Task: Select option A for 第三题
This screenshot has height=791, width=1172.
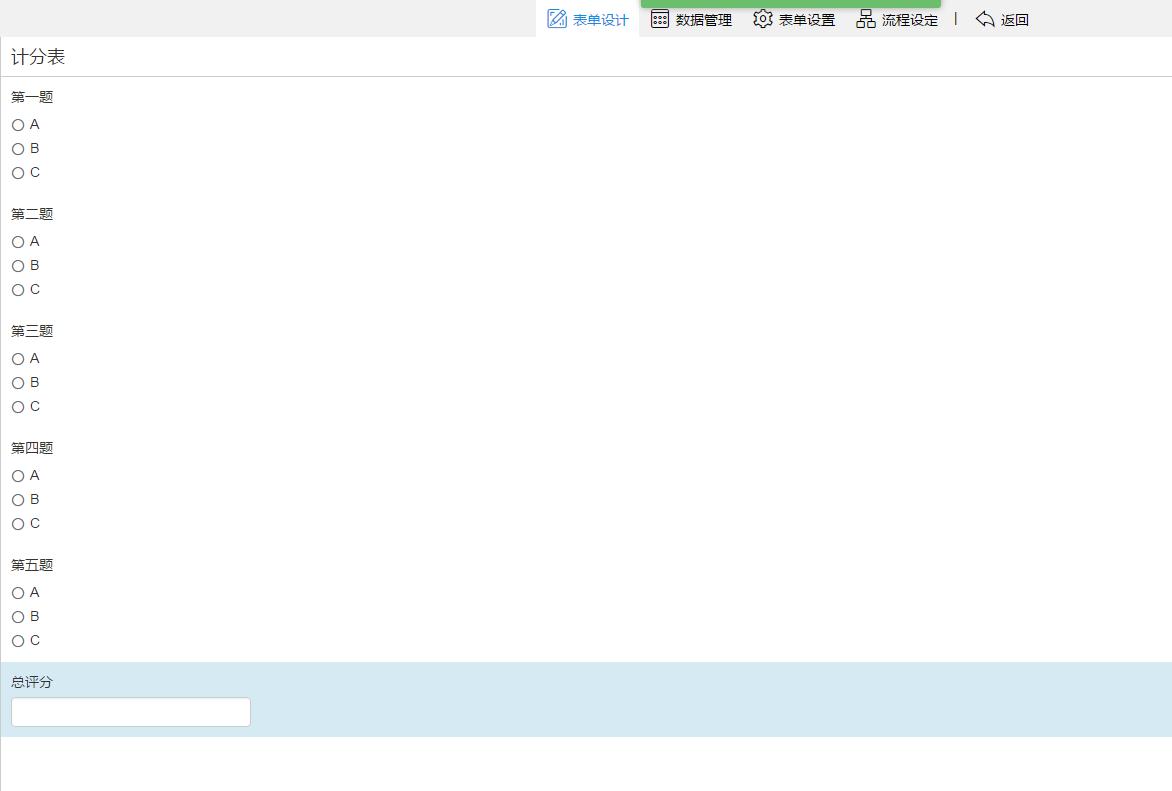Action: coord(18,359)
